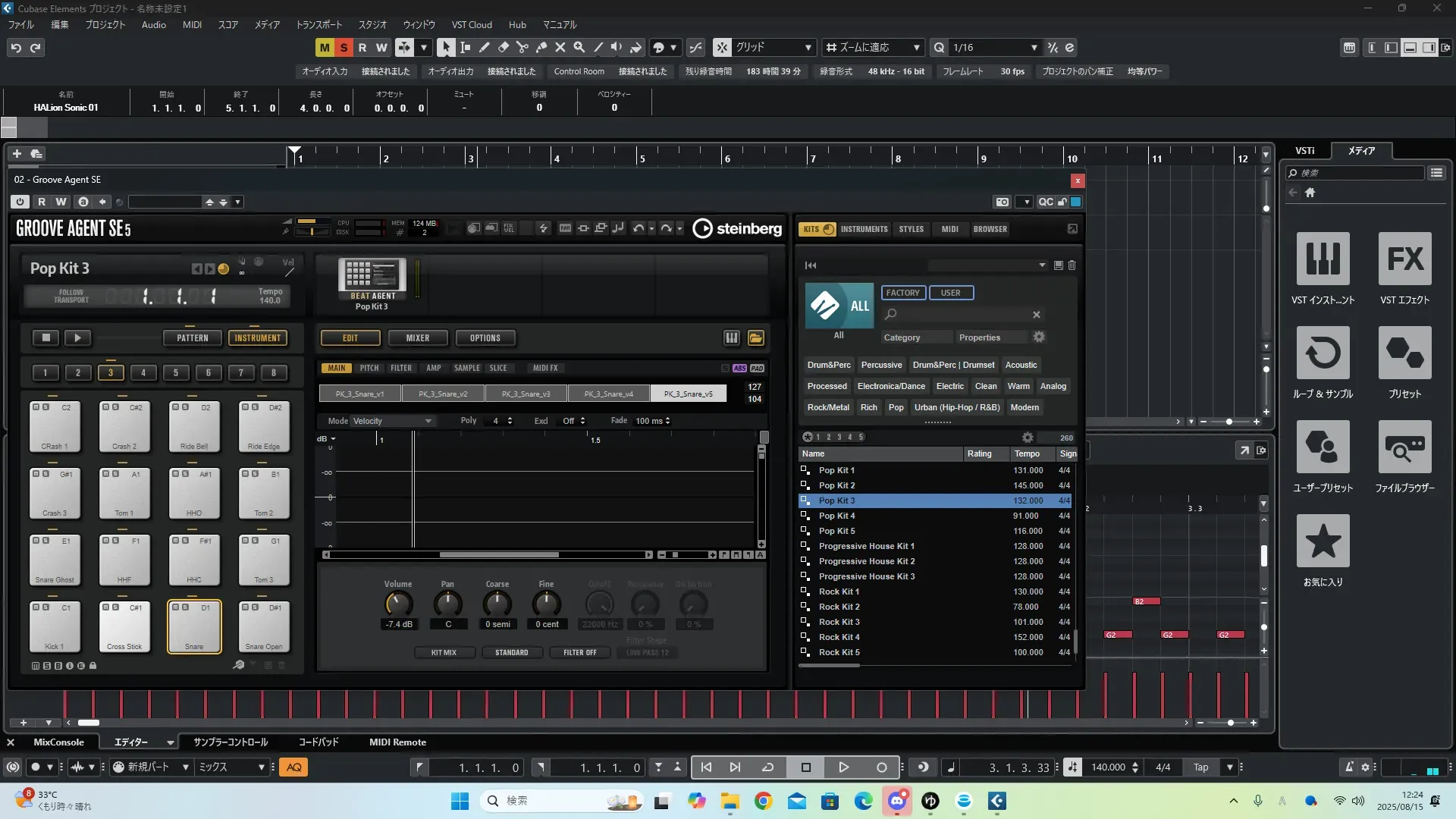Select the Zoom magnifier tool
Viewport: 1456px width, 819px height.
pos(579,47)
